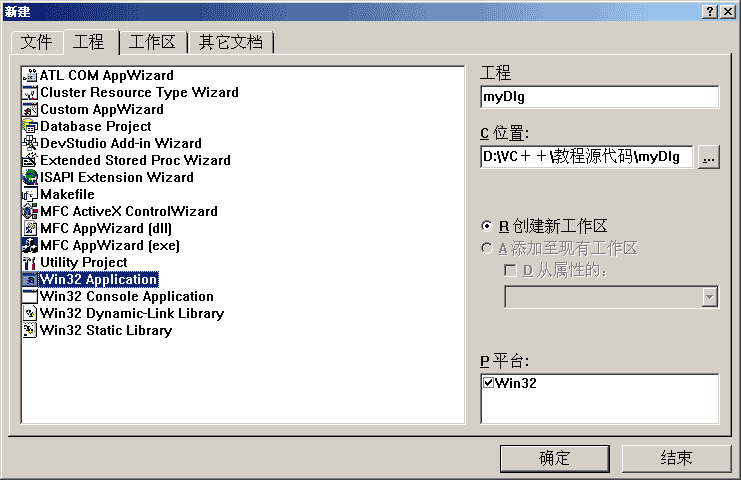Switch to the 工作区 tab
741x480 pixels.
coord(153,43)
